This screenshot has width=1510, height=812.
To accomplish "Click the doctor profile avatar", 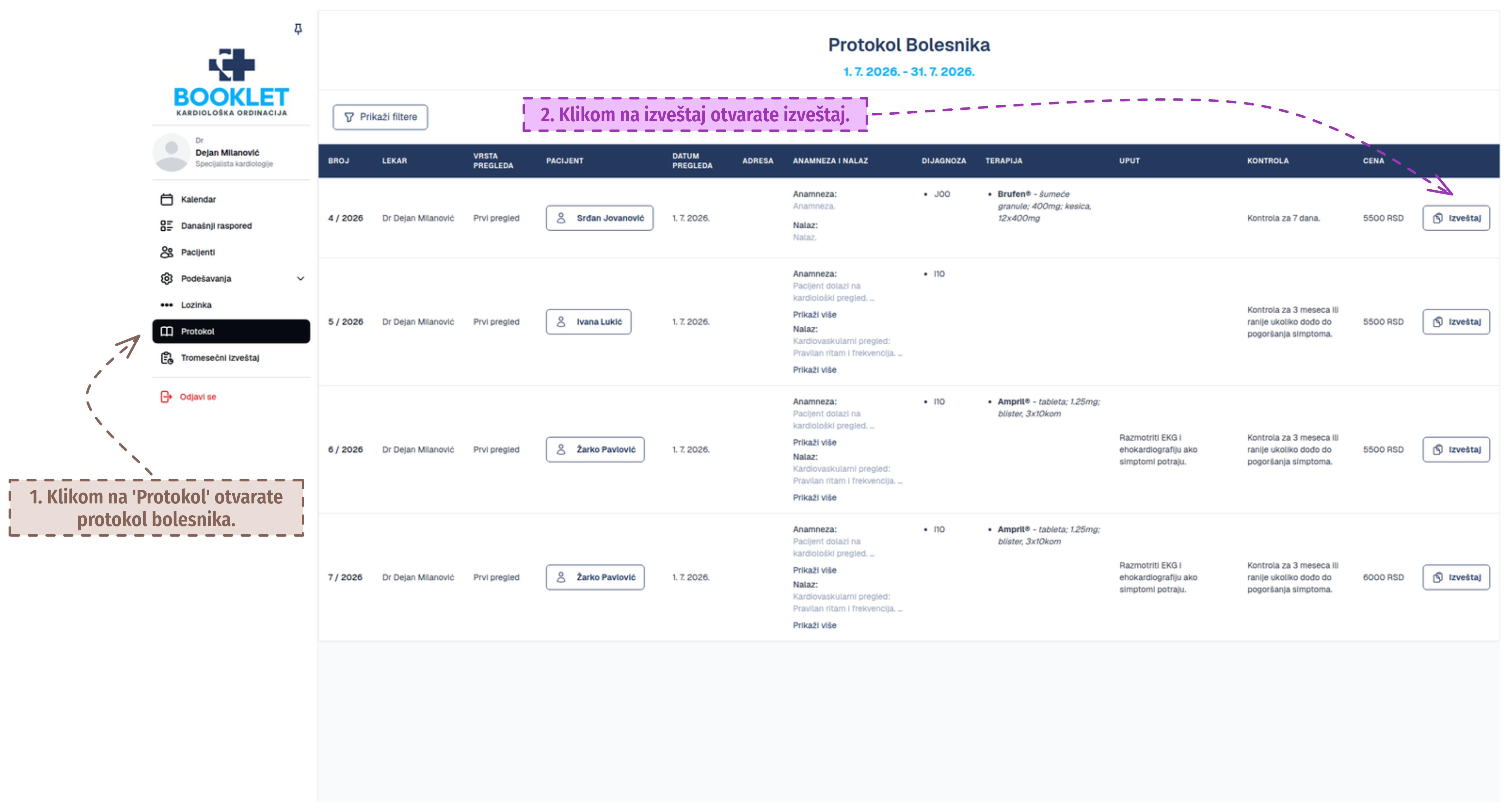I will (171, 152).
